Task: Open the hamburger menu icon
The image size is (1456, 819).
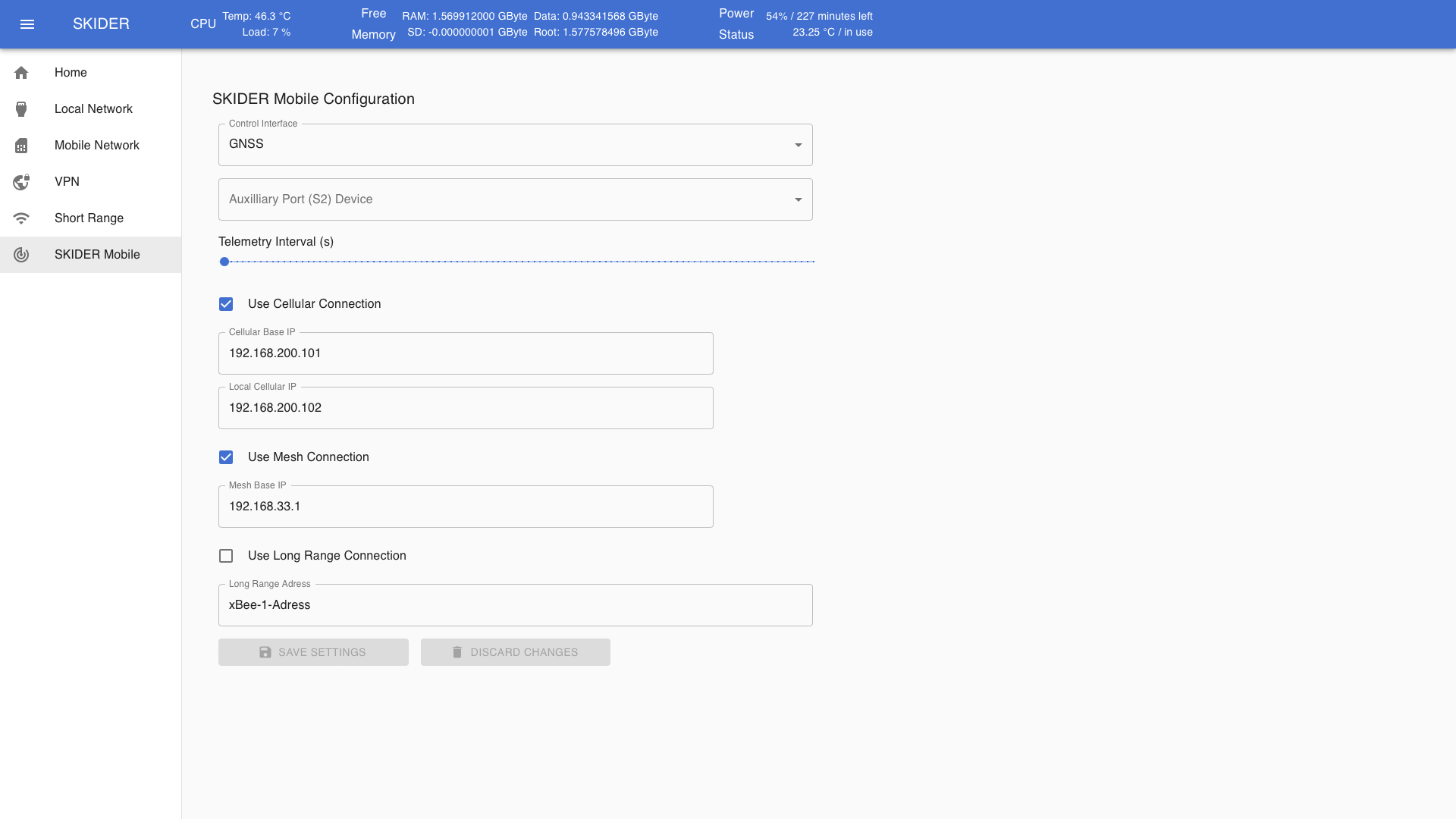Action: tap(27, 24)
